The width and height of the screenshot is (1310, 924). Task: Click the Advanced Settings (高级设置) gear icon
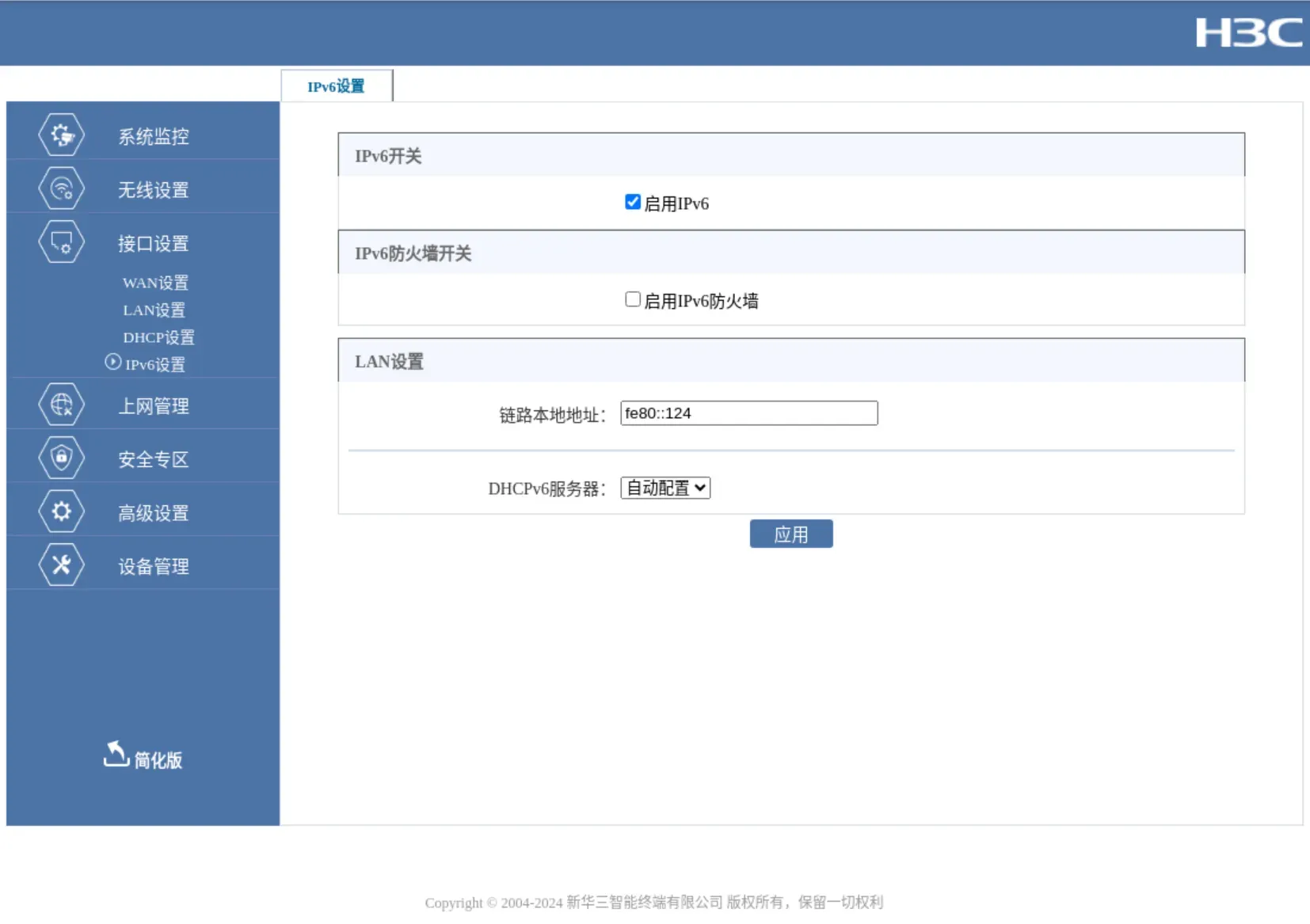tap(61, 512)
